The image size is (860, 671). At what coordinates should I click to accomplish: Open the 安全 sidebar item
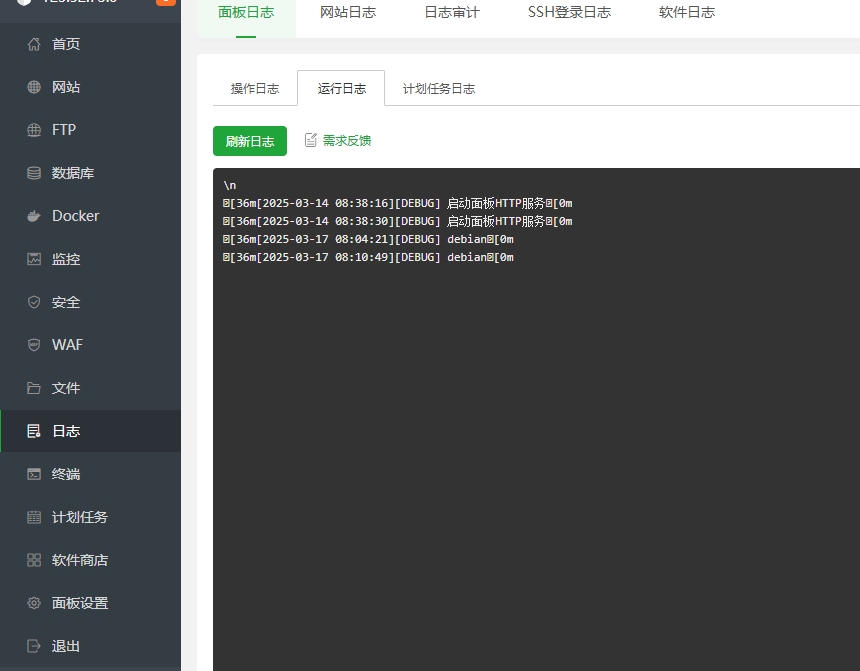pos(90,302)
